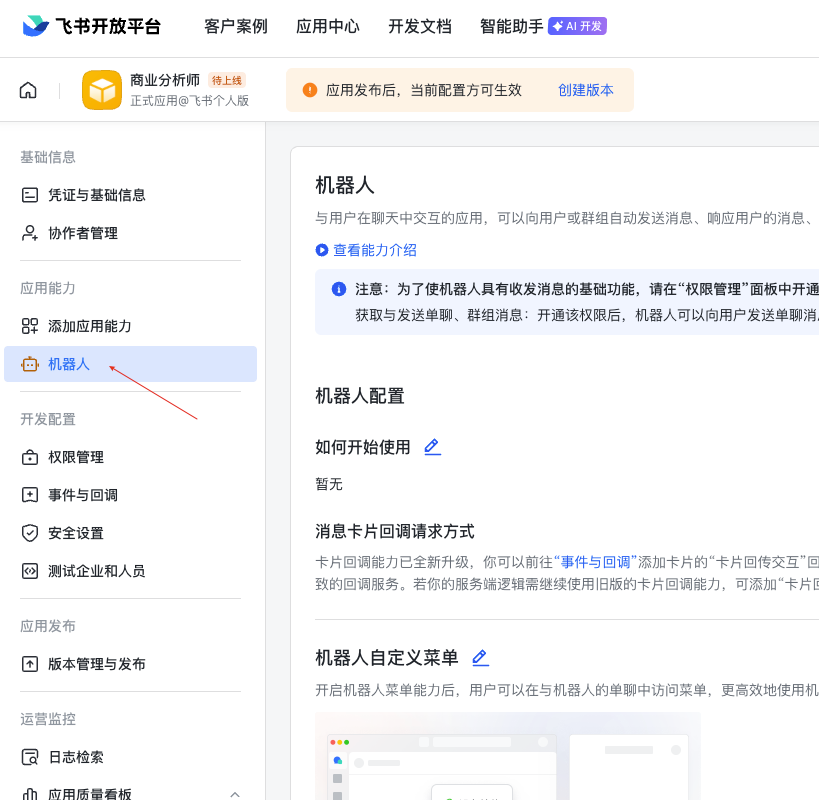The width and height of the screenshot is (819, 800).
Task: Open 版本管理与发布 in sidebar
Action: (x=131, y=664)
